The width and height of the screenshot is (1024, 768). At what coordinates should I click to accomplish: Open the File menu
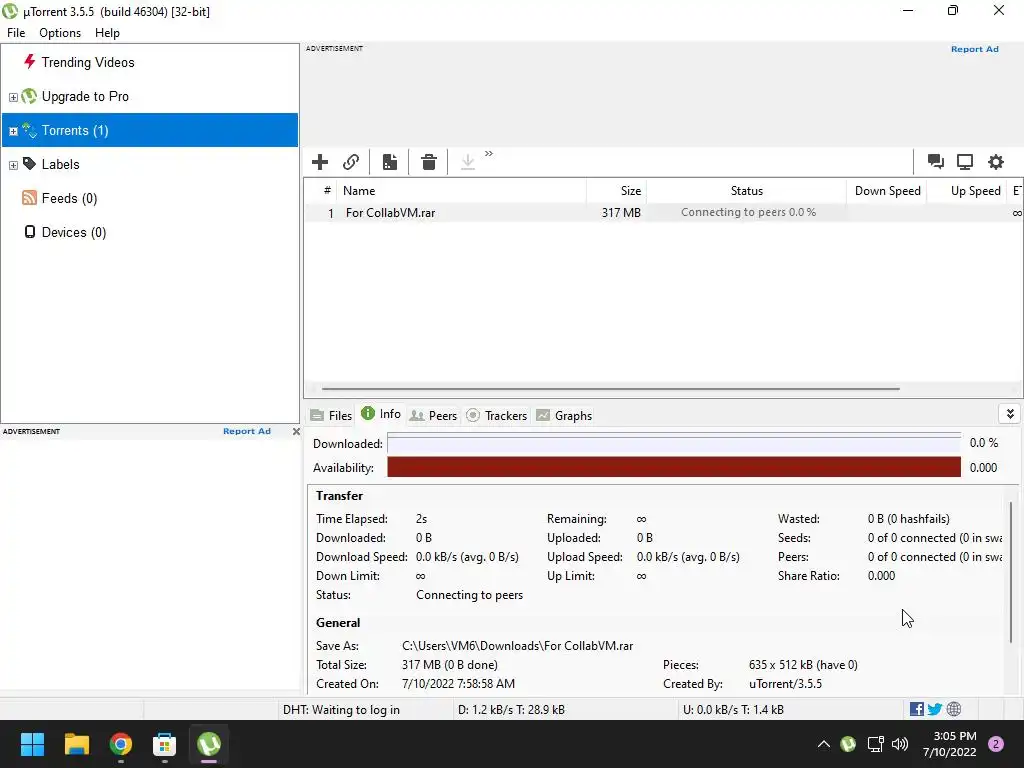click(x=16, y=33)
